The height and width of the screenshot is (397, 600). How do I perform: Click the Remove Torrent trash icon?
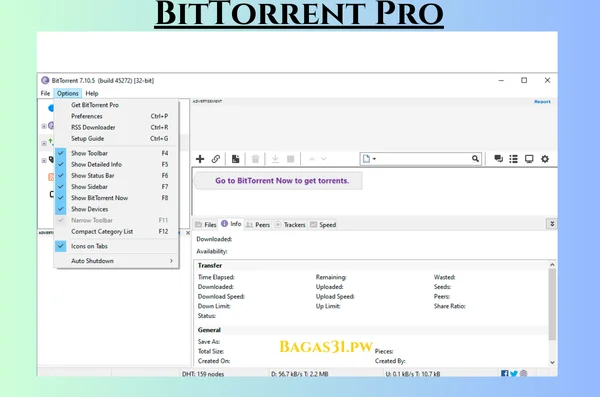(255, 159)
